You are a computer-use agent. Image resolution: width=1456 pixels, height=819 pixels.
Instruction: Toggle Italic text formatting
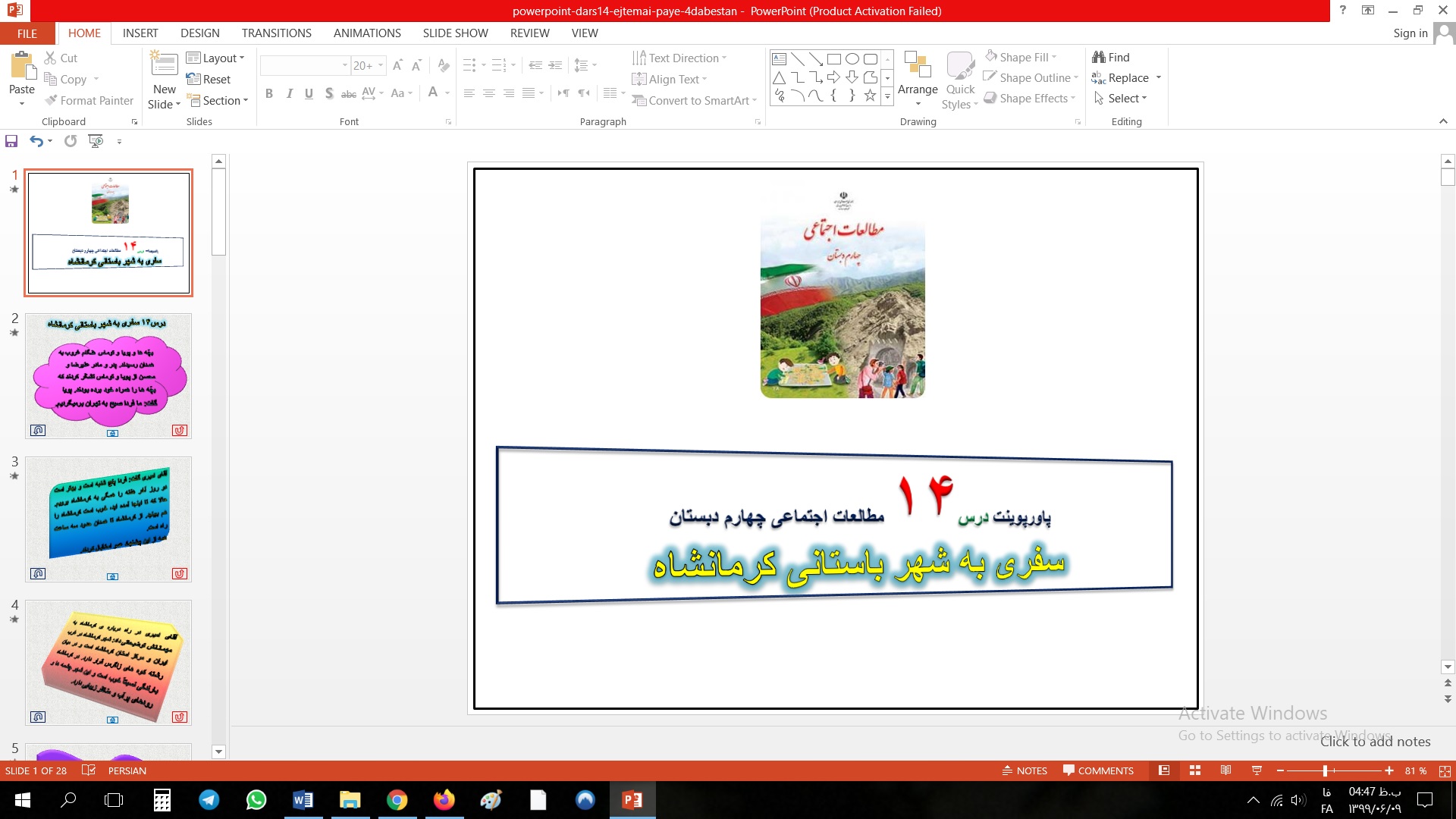(289, 93)
